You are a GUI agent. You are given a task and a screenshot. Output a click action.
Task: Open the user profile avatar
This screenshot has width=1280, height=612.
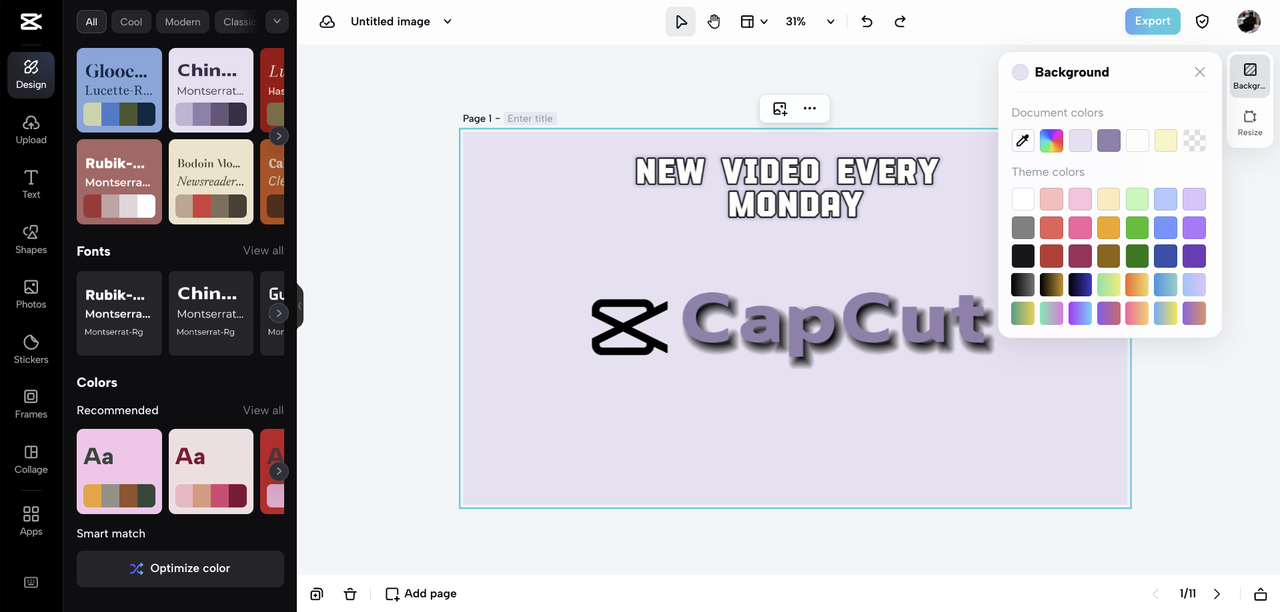(1249, 22)
